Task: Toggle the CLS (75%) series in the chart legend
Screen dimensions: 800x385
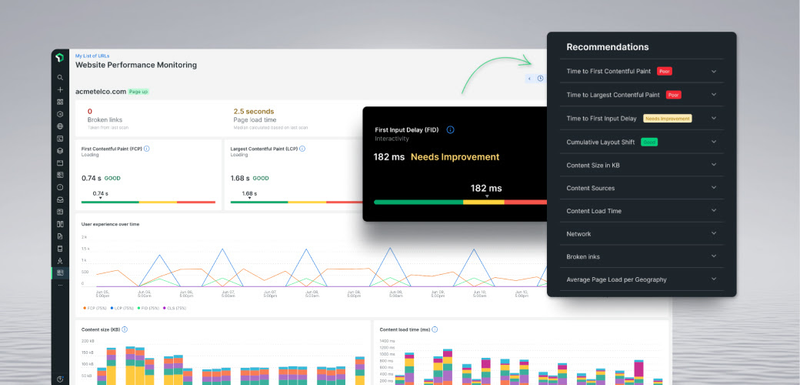Action: [174, 308]
